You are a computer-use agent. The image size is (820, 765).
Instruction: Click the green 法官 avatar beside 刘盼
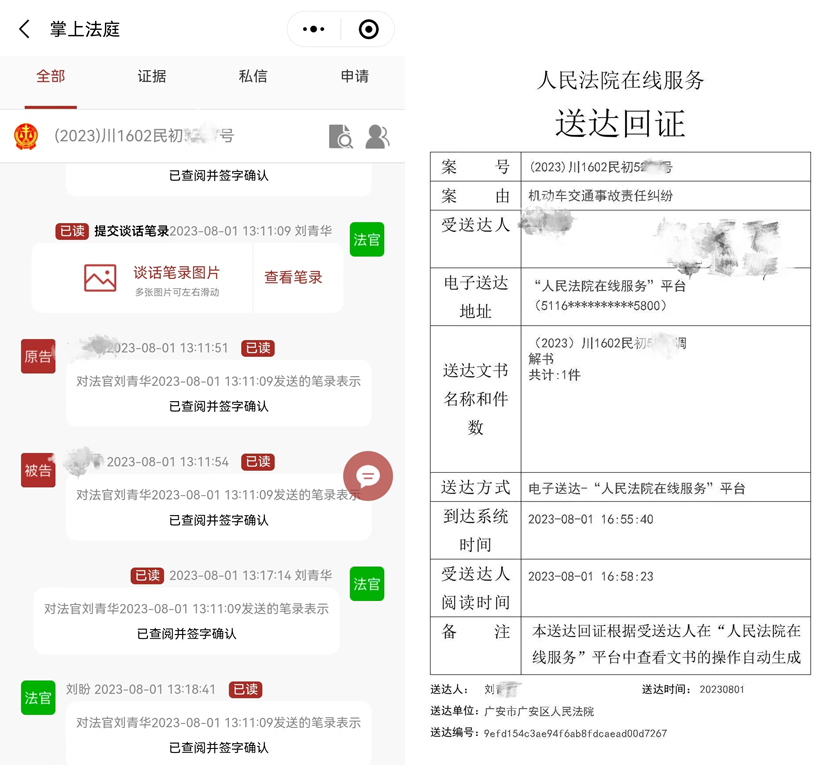point(38,698)
